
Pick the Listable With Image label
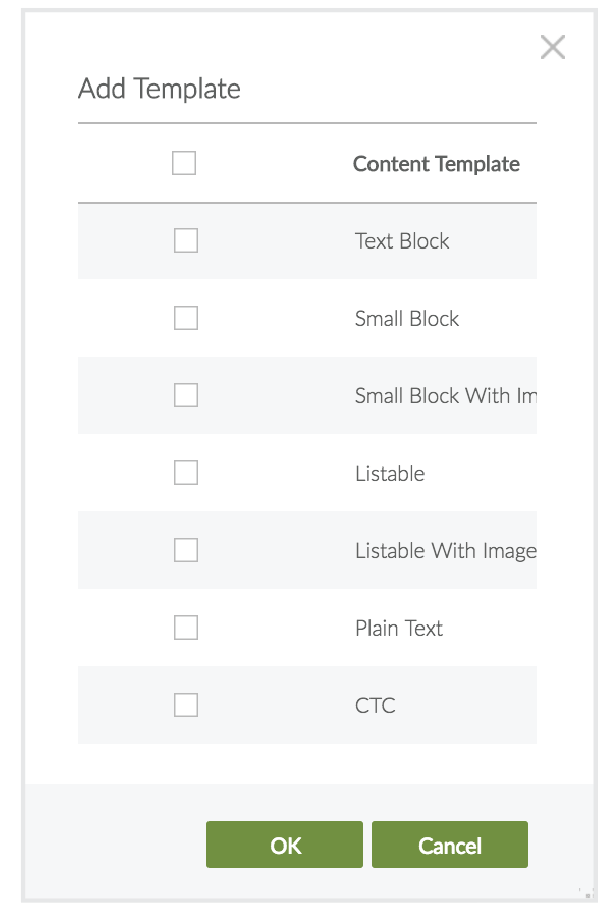(x=445, y=551)
